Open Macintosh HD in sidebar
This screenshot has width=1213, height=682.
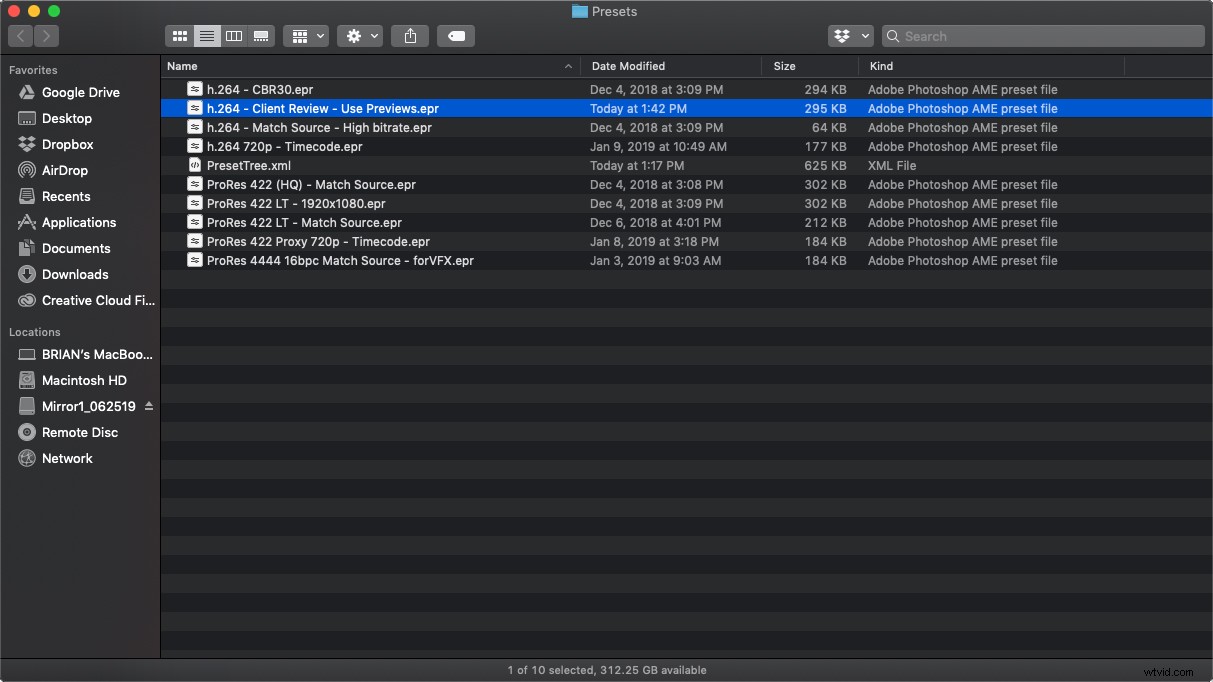click(84, 380)
